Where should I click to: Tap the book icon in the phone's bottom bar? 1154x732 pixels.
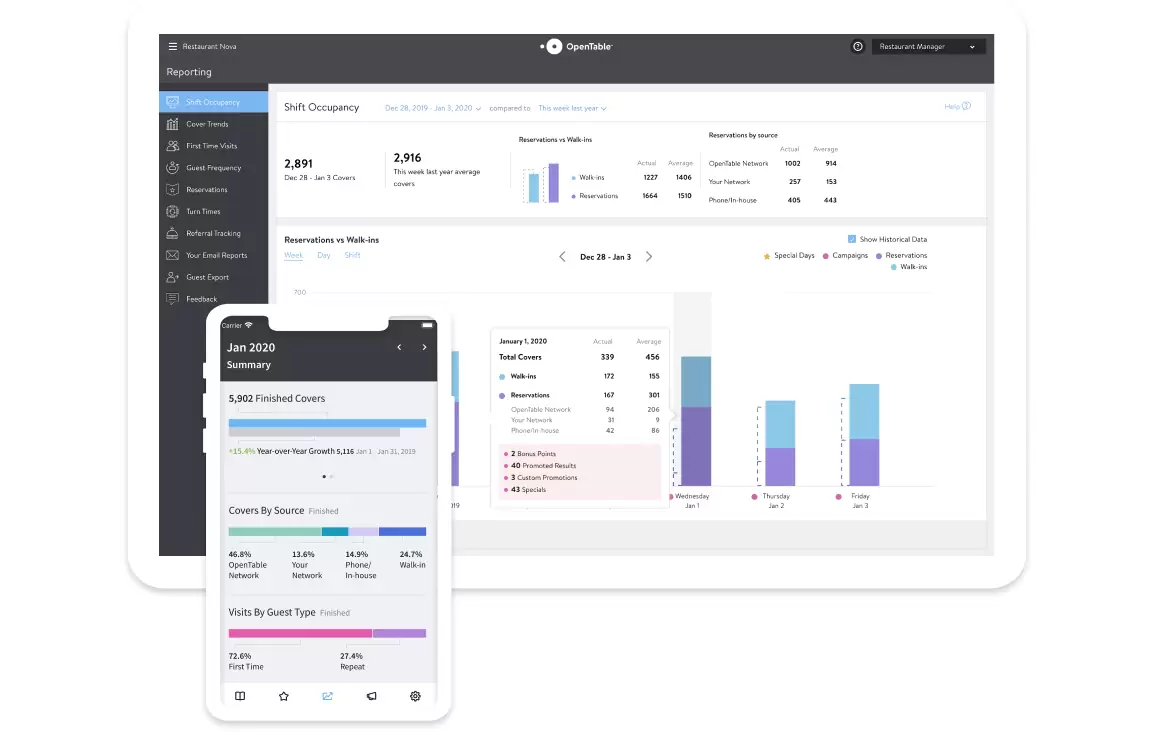click(x=240, y=696)
